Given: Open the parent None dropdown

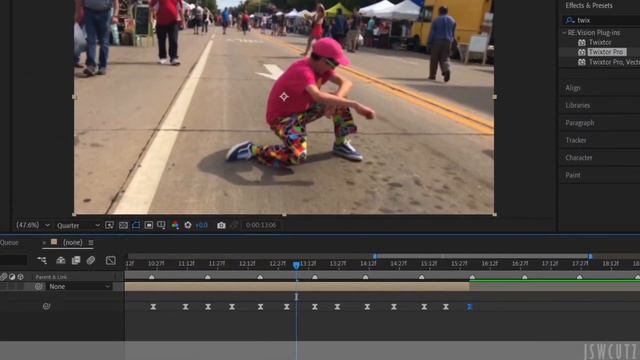Looking at the screenshot, I should click(x=79, y=287).
